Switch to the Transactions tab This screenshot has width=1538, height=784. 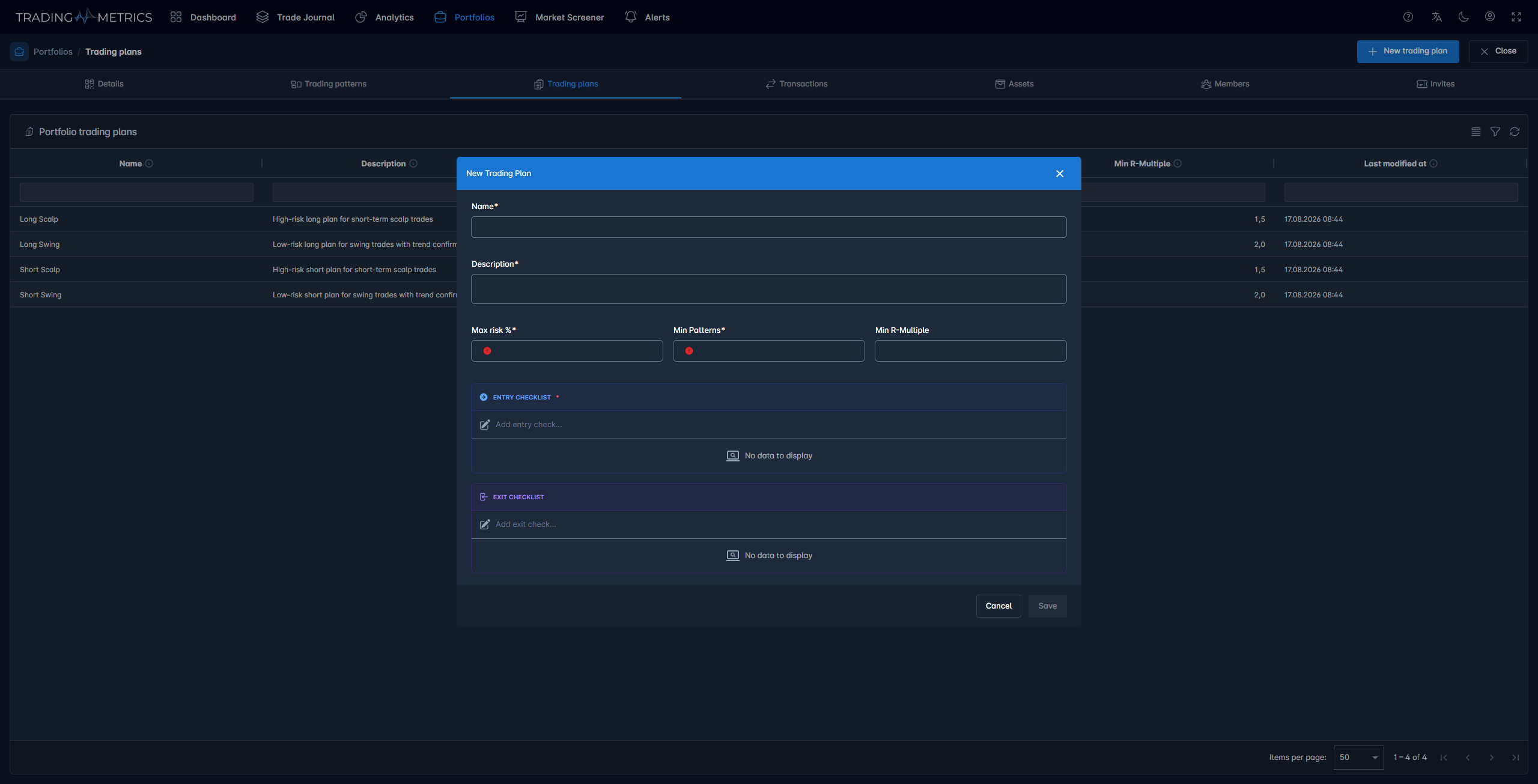pos(797,84)
